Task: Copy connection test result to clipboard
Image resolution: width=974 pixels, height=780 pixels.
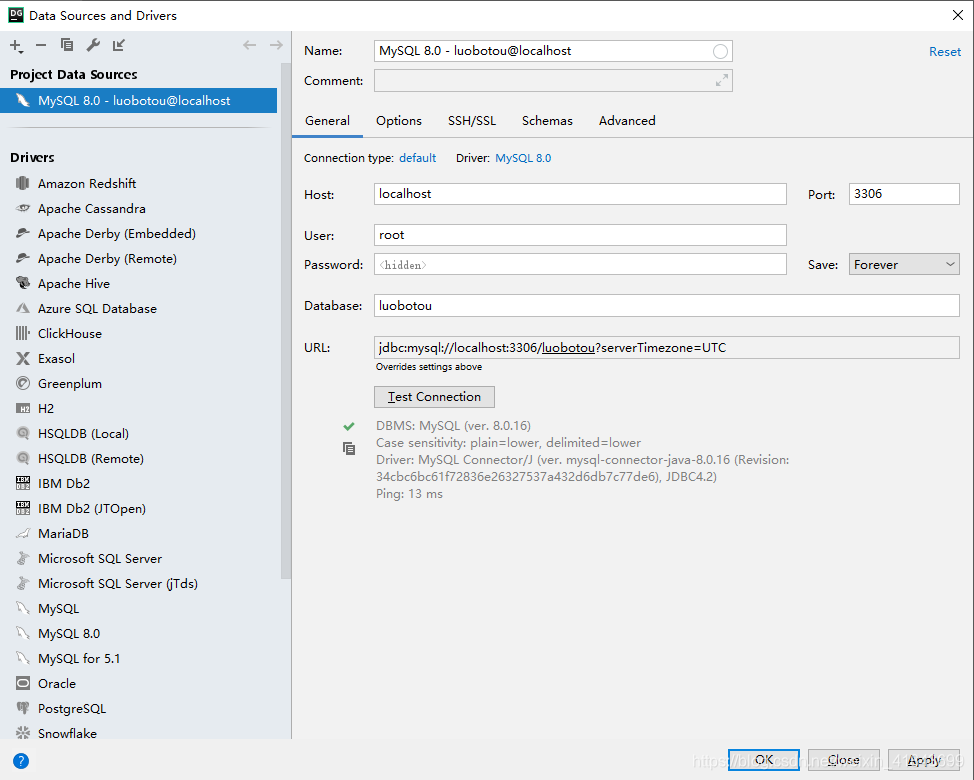Action: click(x=349, y=448)
